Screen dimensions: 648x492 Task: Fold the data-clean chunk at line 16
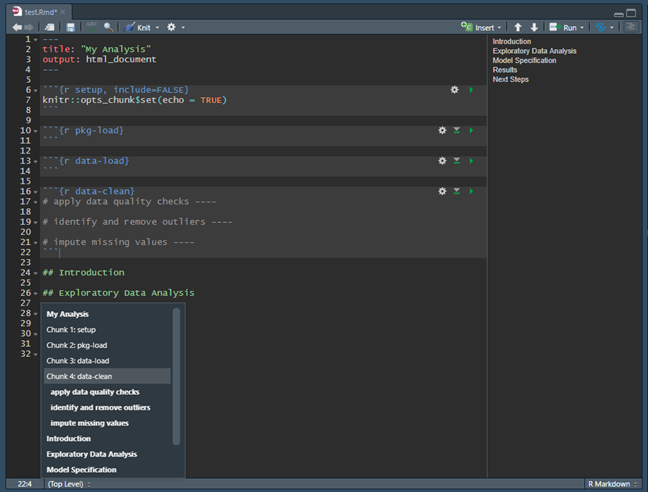point(36,191)
